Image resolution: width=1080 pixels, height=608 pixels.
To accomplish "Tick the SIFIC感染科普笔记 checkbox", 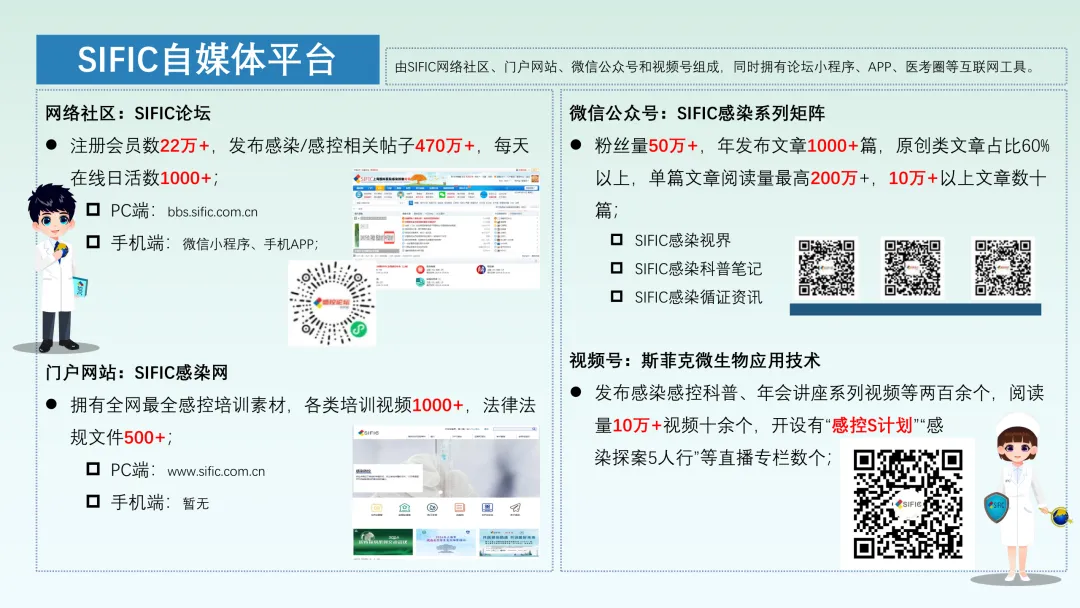I will coord(616,268).
